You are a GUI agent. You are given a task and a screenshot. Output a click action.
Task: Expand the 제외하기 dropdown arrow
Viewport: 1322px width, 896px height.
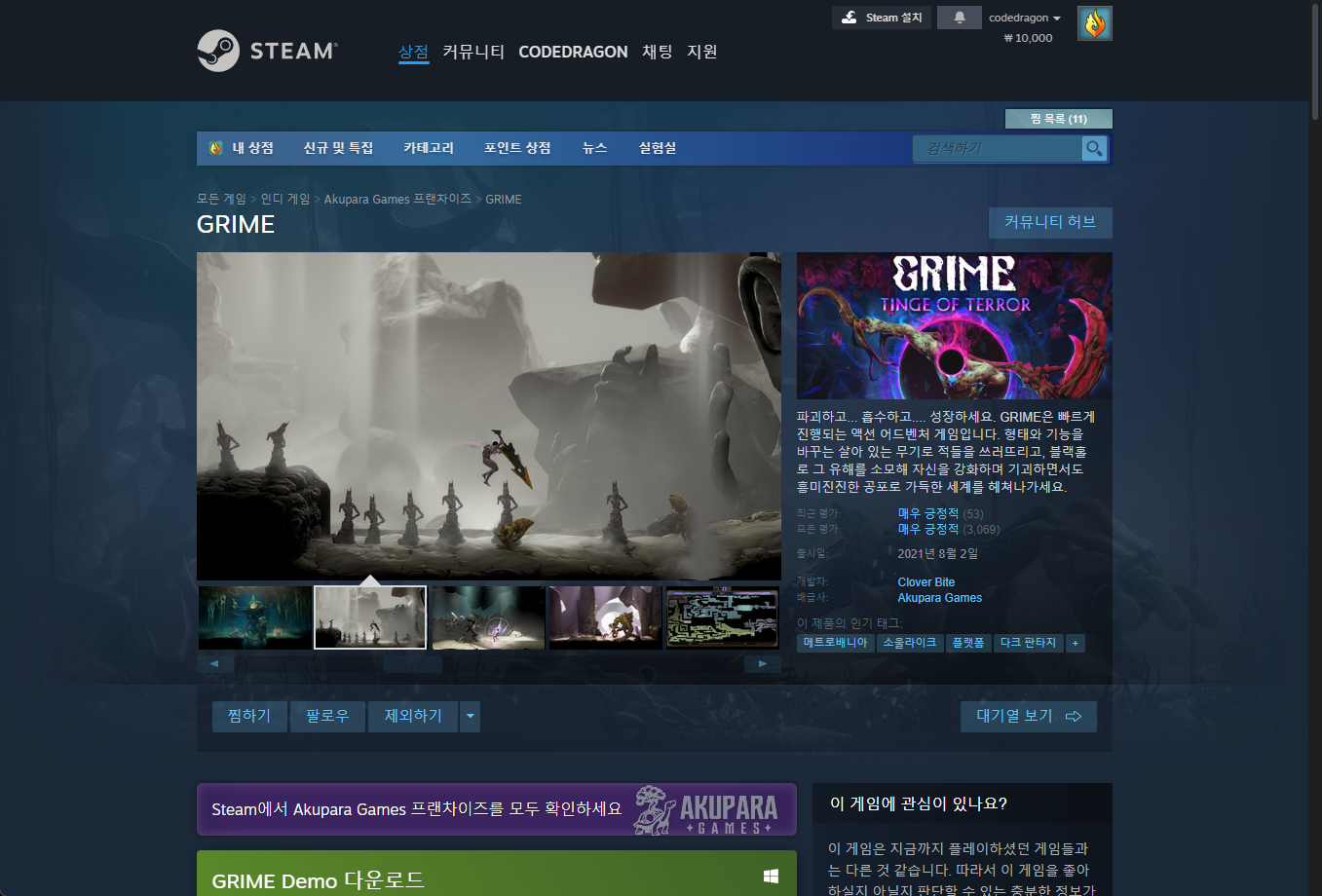[x=471, y=717]
